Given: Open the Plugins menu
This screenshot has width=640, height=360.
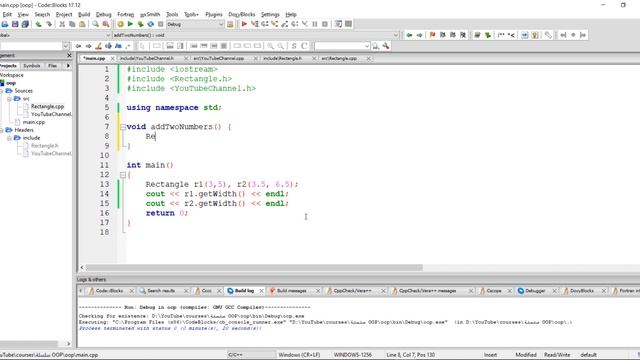Looking at the screenshot, I should 214,14.
